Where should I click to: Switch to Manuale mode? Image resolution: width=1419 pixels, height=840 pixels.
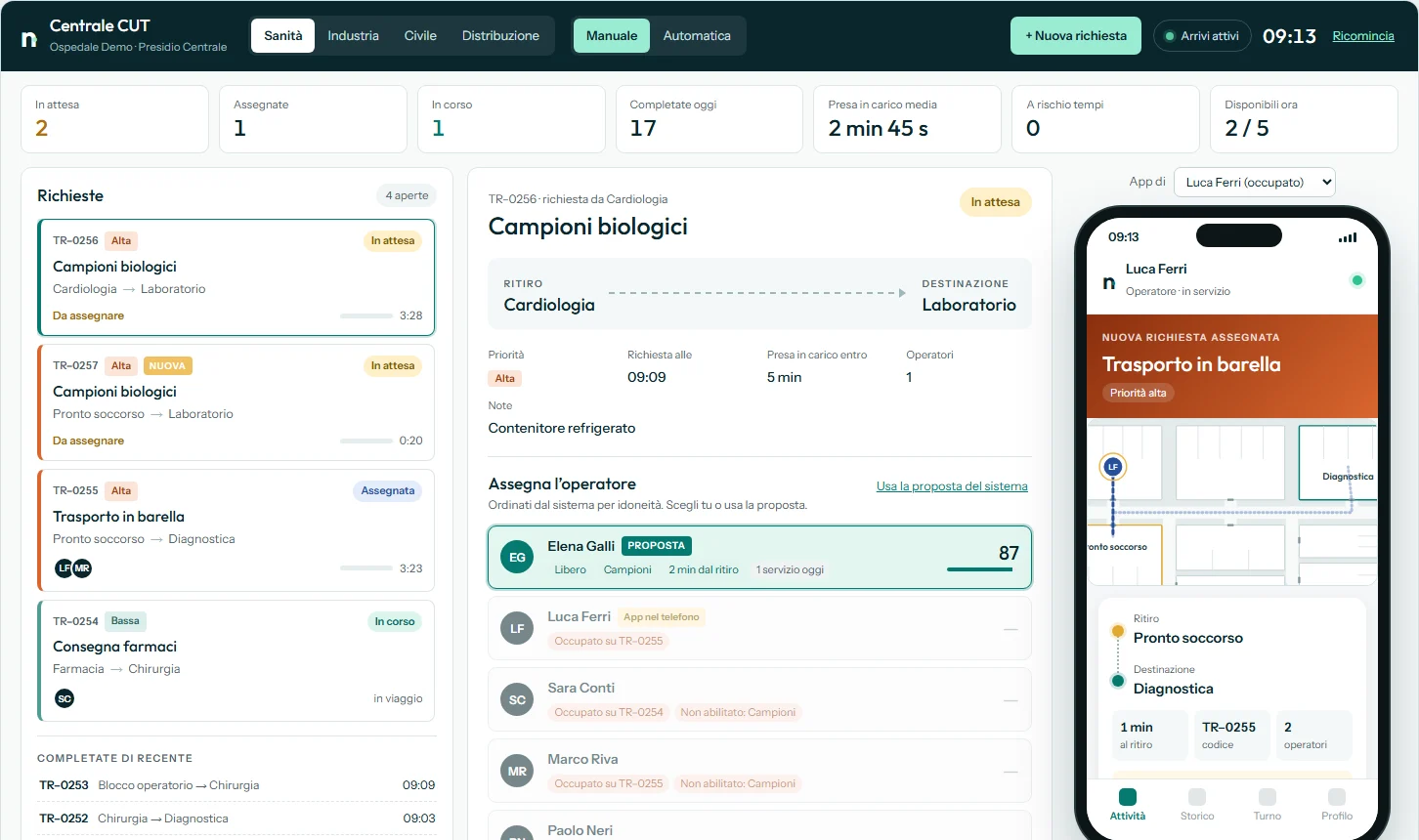point(612,36)
